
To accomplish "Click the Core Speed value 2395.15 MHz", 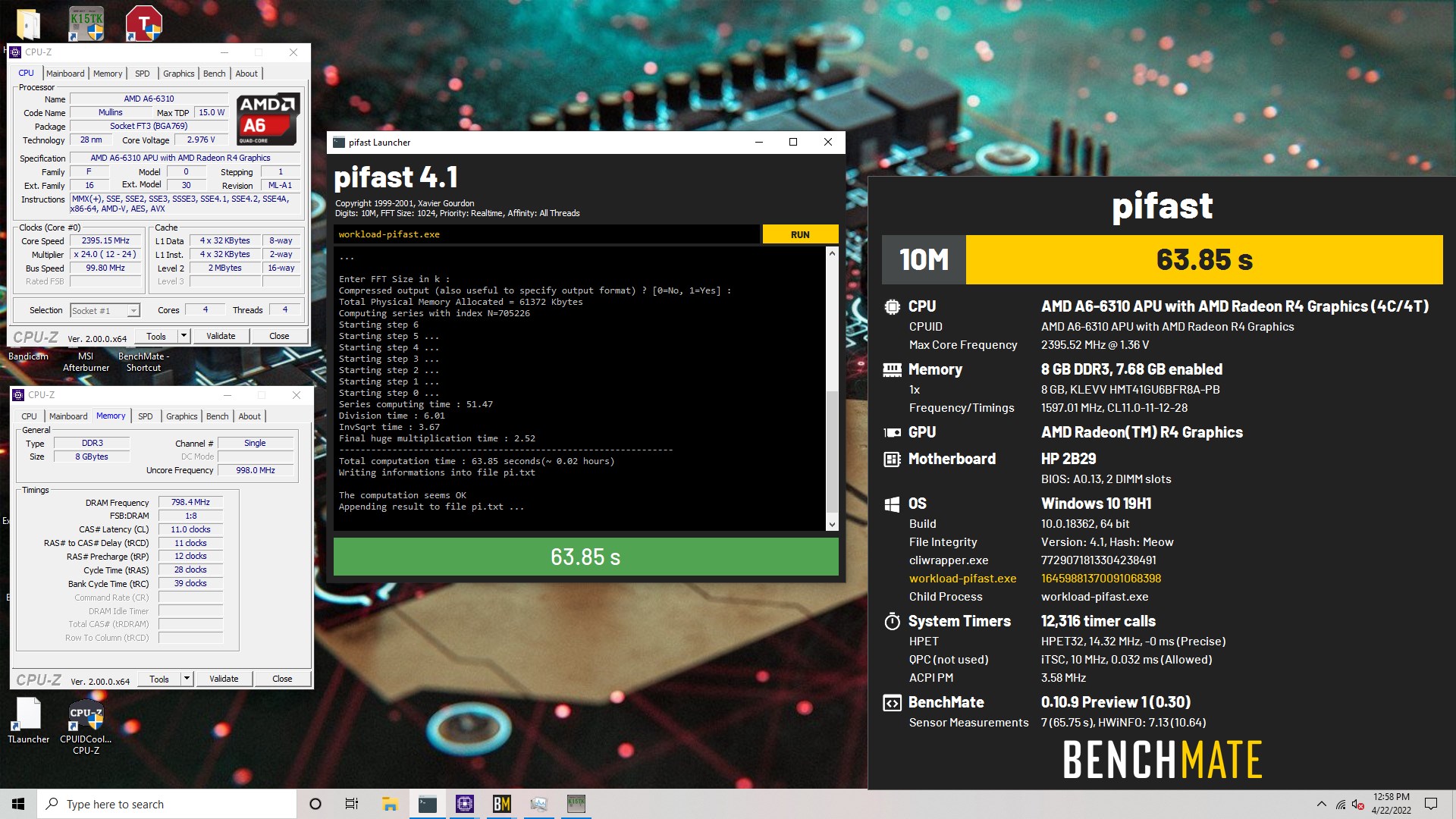I will [x=105, y=240].
